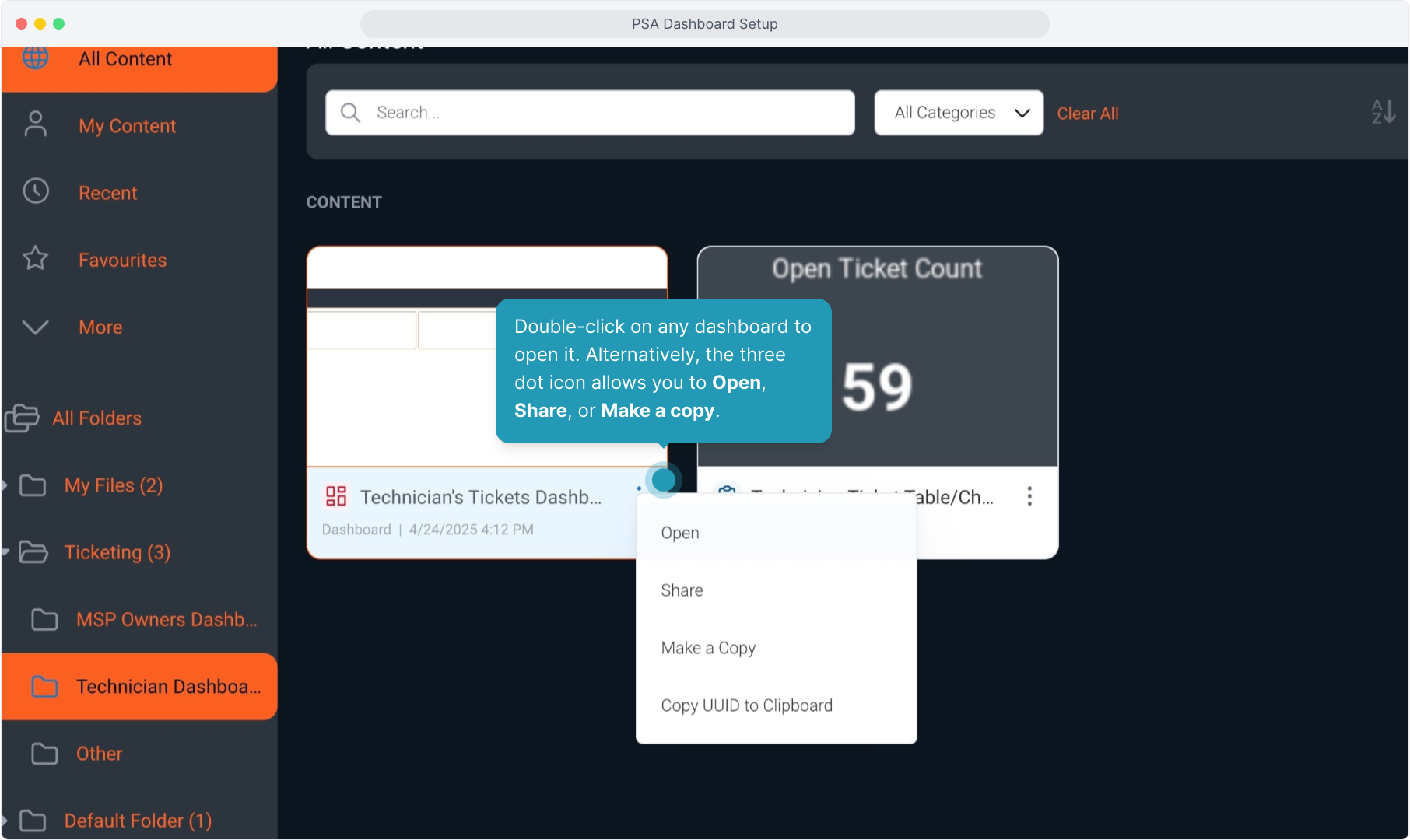Click the Favourites star icon
This screenshot has width=1410, height=840.
tap(36, 258)
